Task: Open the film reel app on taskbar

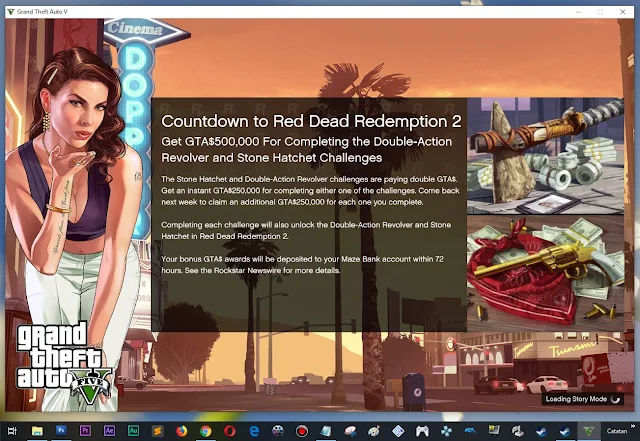Action: click(x=278, y=431)
